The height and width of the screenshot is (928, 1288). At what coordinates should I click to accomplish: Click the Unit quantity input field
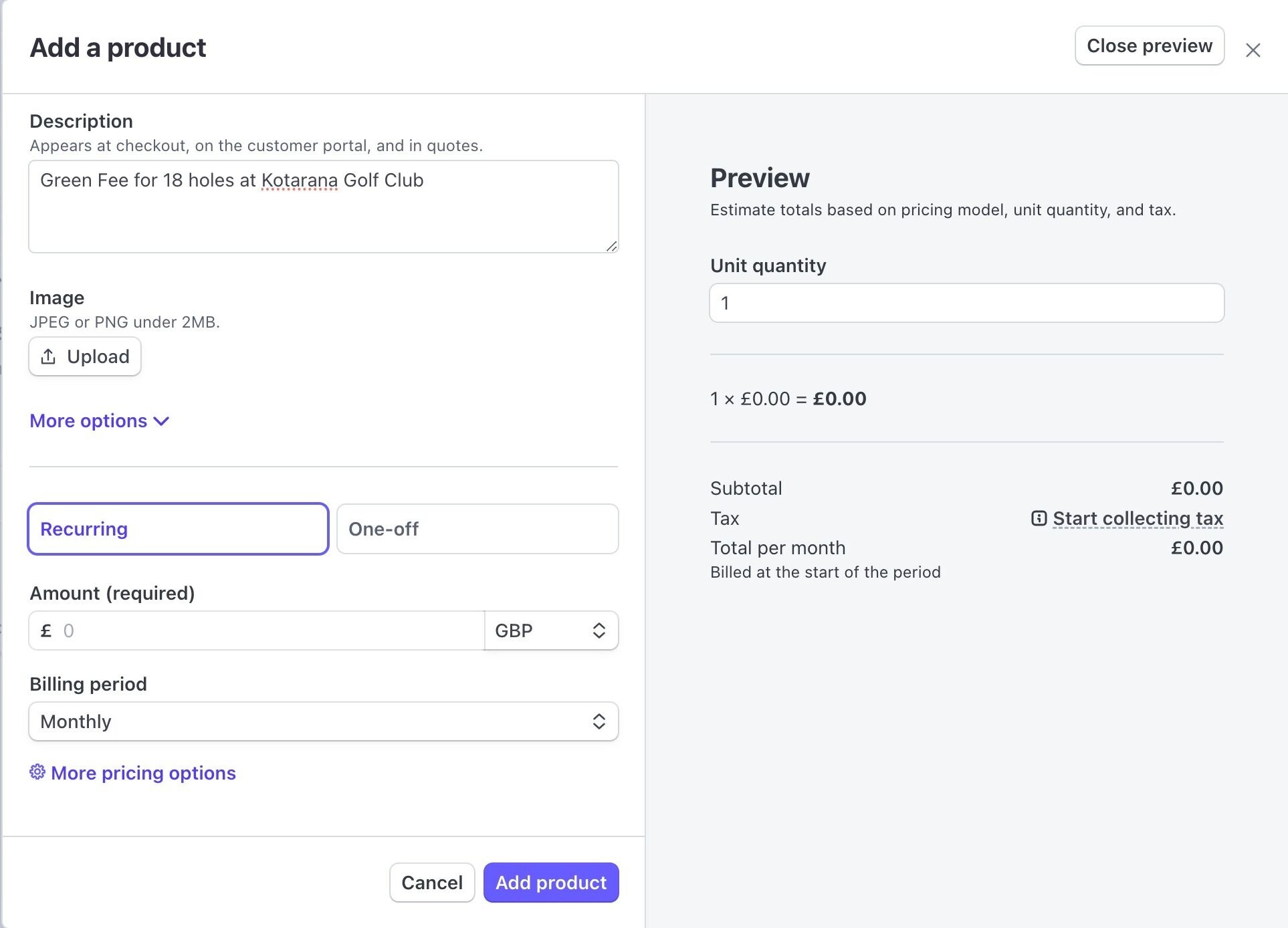966,303
